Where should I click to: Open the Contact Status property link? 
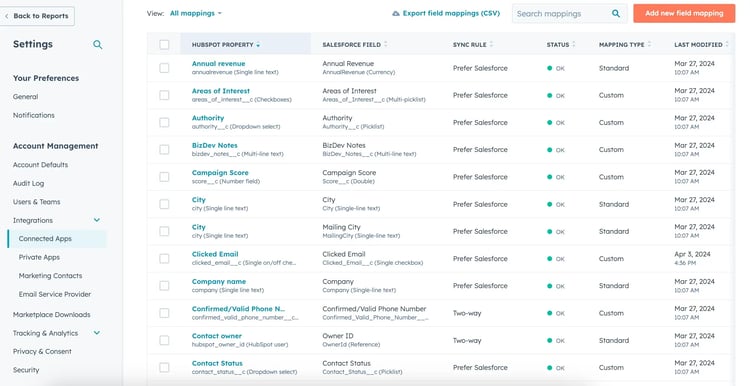point(217,364)
